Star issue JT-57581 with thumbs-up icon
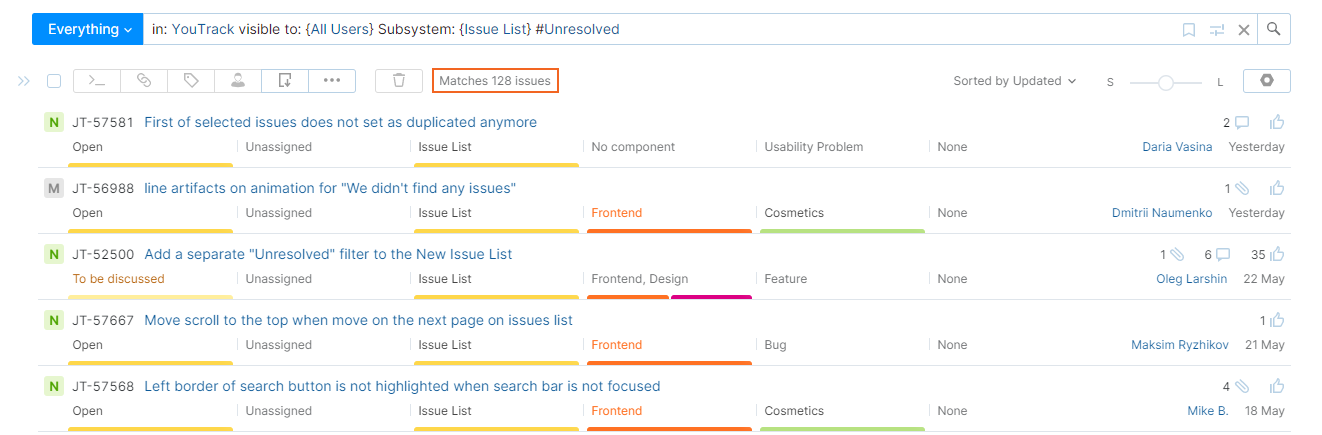The width and height of the screenshot is (1322, 435). coord(1277,123)
